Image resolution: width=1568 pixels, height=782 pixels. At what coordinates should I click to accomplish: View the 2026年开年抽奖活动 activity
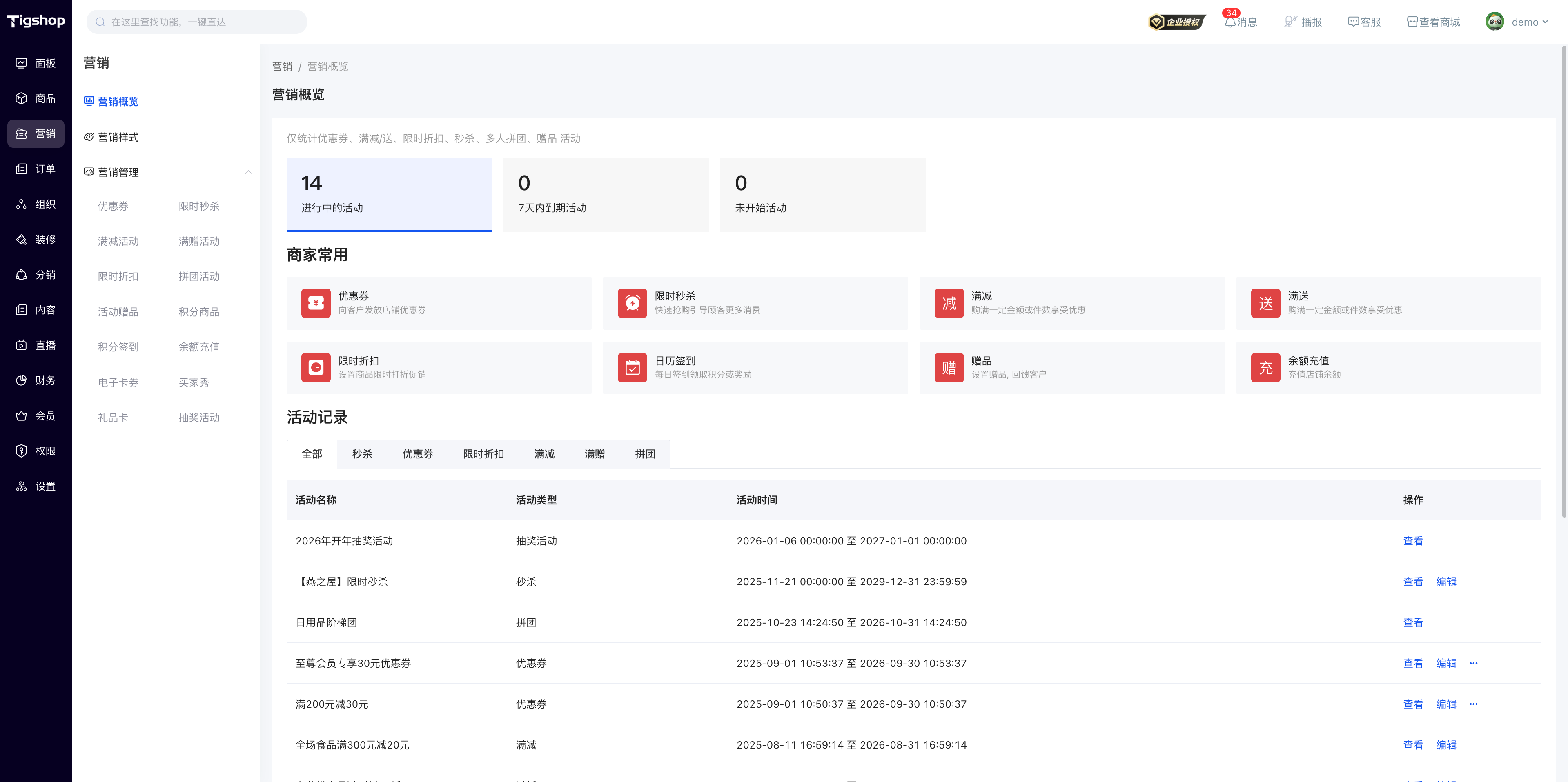pos(1413,541)
